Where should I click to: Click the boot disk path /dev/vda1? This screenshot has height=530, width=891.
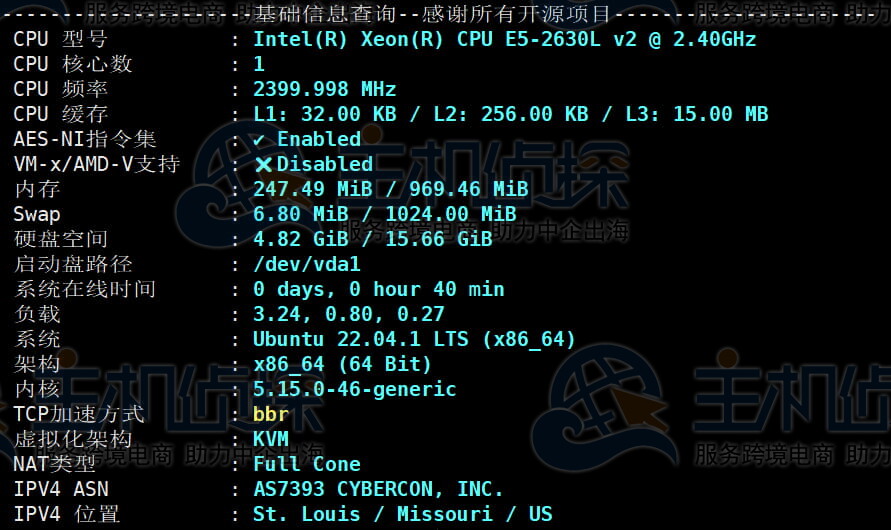306,264
